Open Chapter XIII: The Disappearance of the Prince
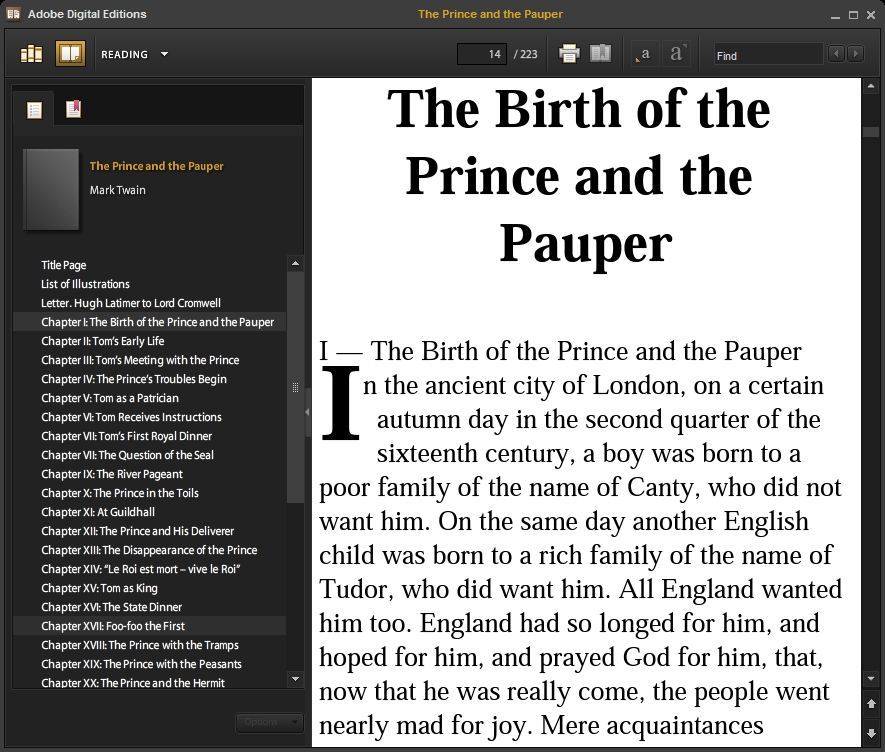Viewport: 885px width, 752px height. 149,550
